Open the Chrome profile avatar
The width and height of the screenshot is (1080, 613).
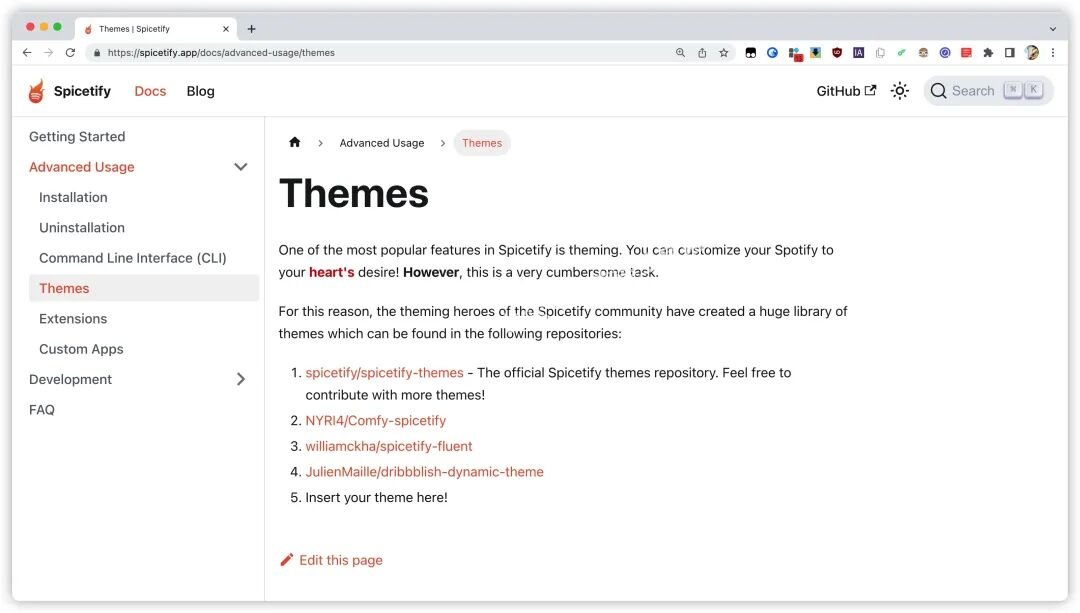click(1032, 52)
